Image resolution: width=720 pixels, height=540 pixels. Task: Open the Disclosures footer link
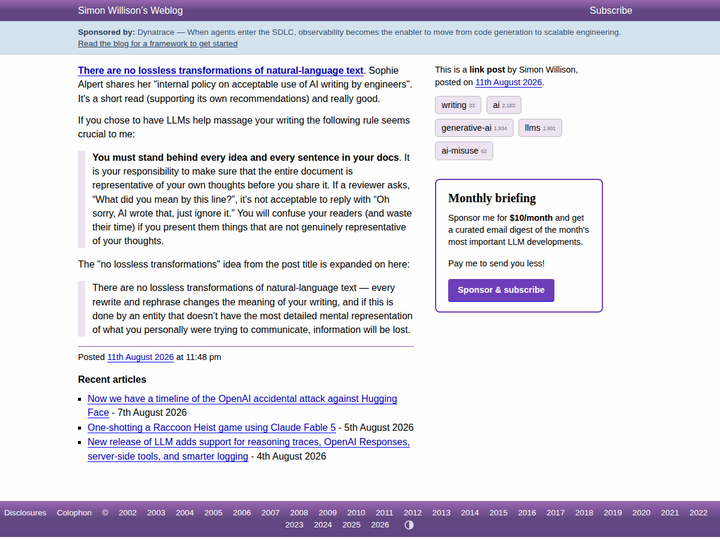click(x=25, y=513)
